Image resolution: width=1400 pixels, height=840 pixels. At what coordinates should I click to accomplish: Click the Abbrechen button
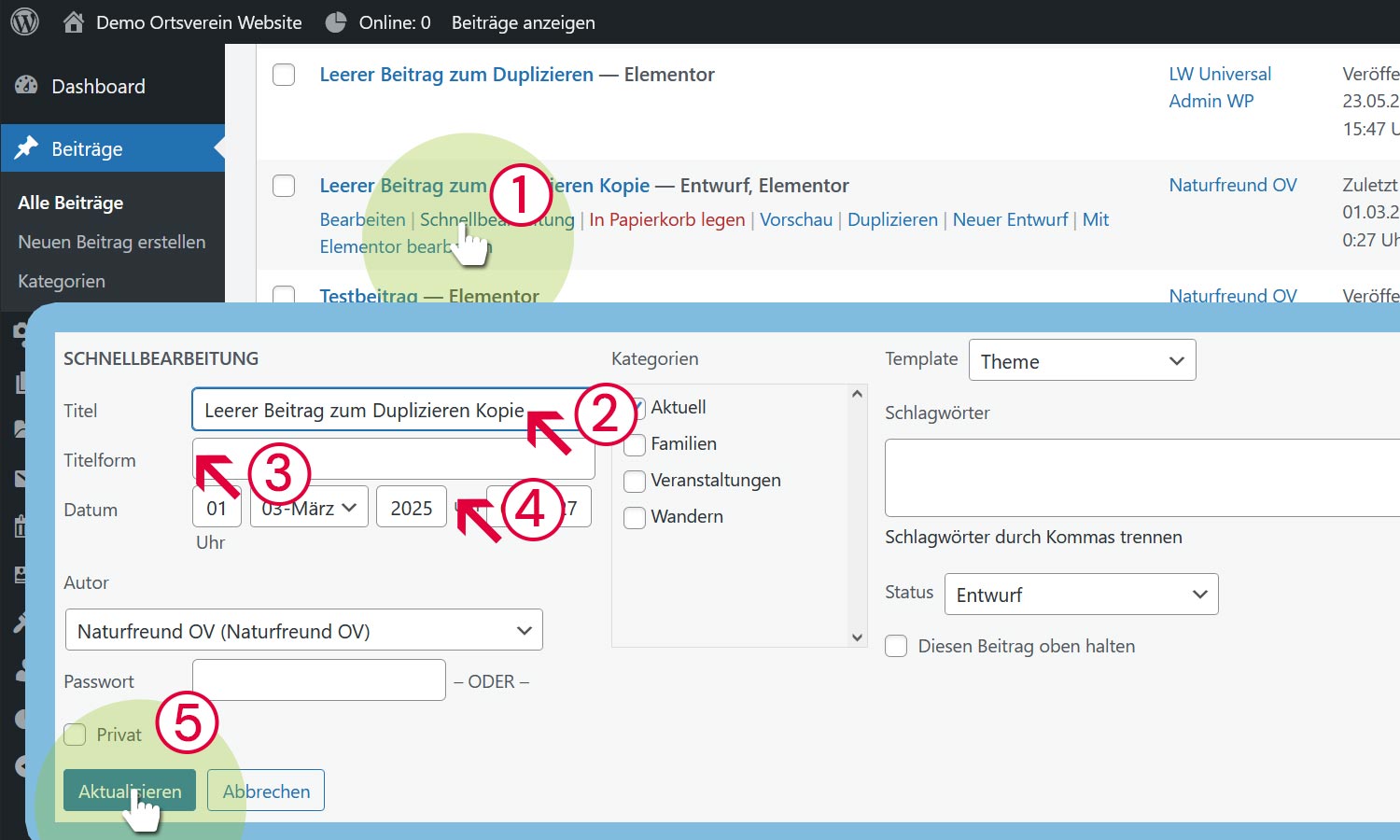pos(266,791)
